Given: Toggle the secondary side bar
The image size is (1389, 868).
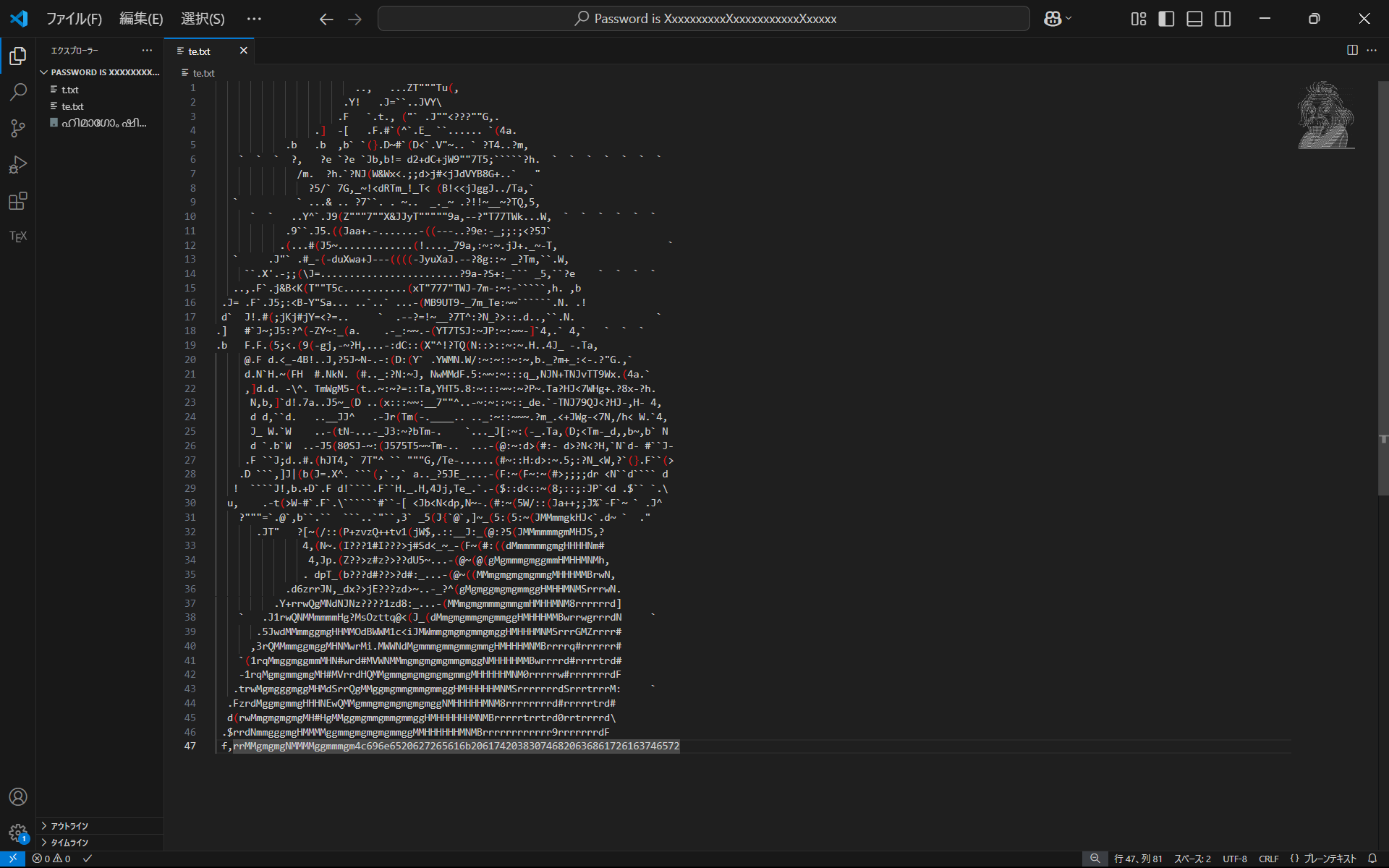Looking at the screenshot, I should (1223, 19).
